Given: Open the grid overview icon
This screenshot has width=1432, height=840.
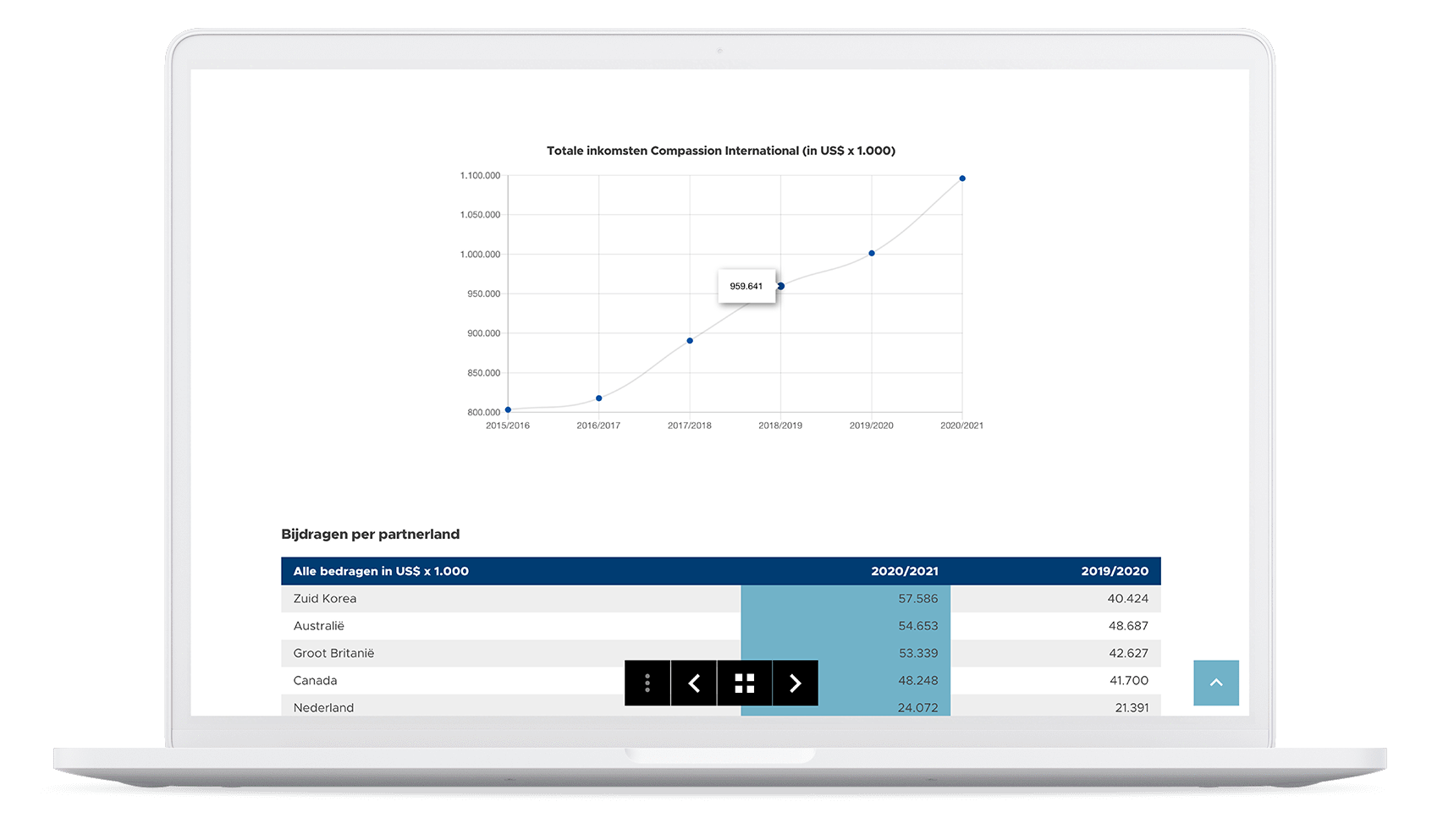Looking at the screenshot, I should click(744, 683).
